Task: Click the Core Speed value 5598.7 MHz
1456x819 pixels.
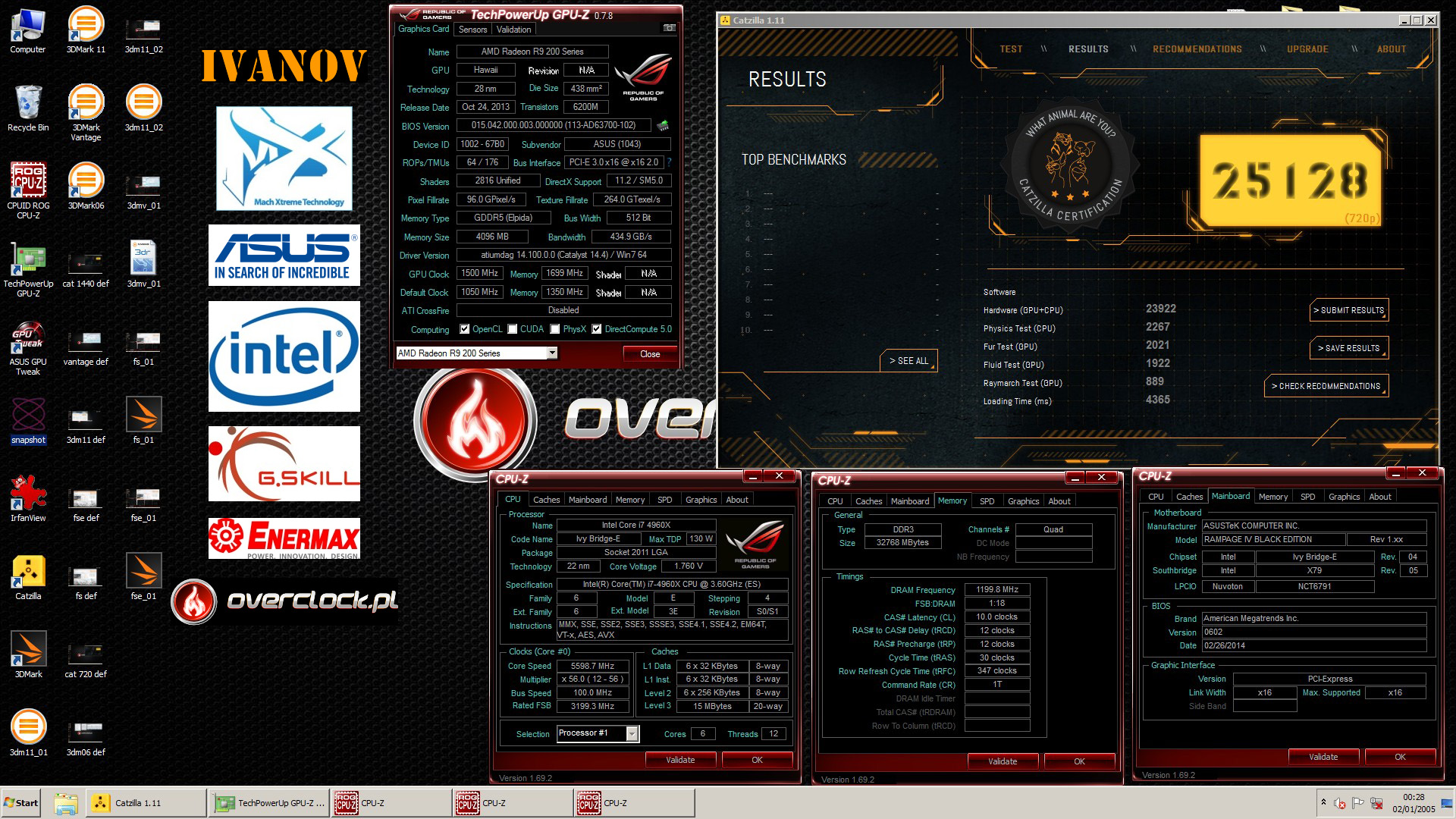Action: (593, 666)
